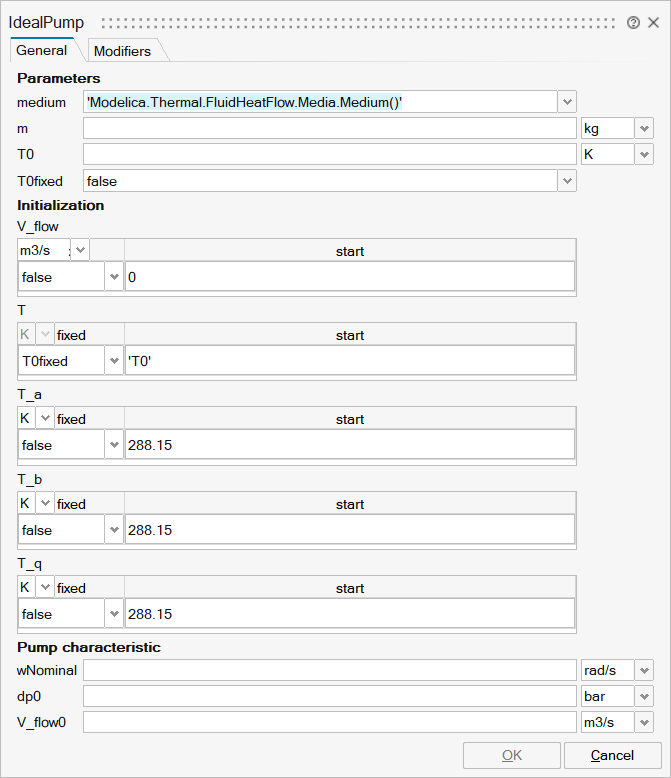The width and height of the screenshot is (671, 778).
Task: Expand the T0fixed value dropdown
Action: (x=567, y=181)
